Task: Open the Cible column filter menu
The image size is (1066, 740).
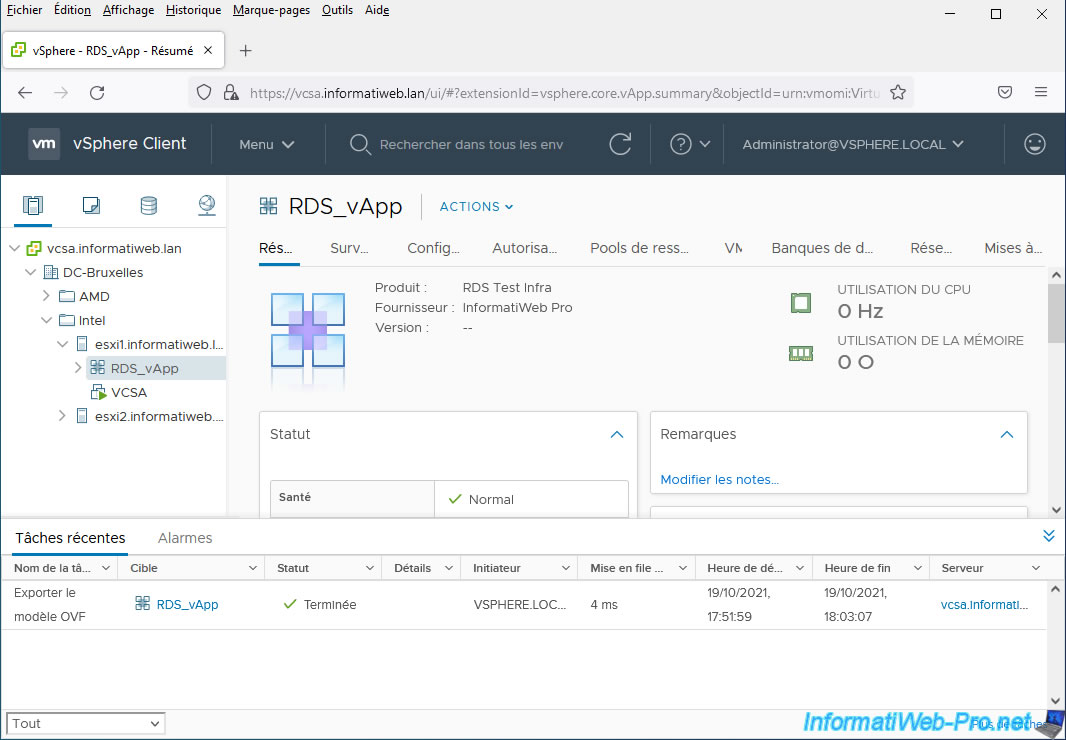Action: [x=252, y=568]
